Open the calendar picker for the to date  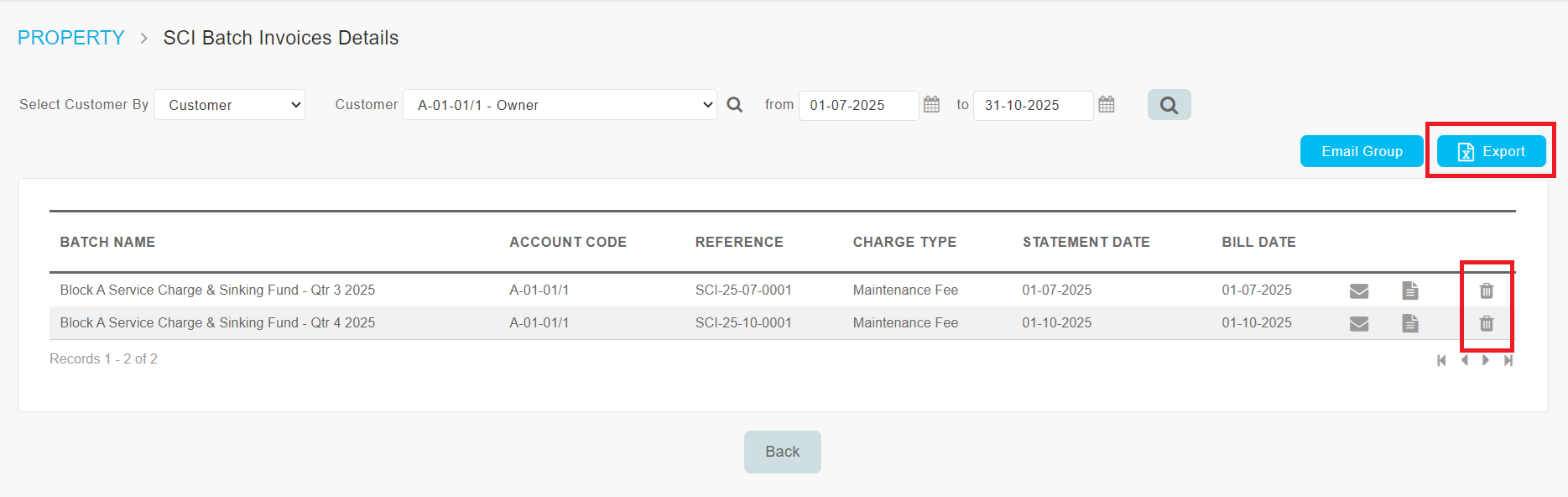pos(1107,105)
